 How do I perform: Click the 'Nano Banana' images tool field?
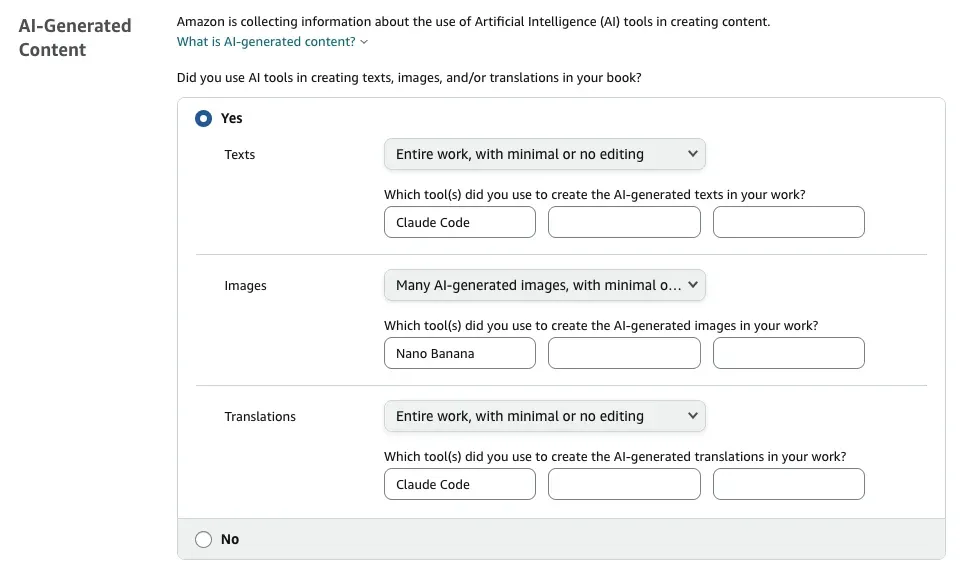pos(459,353)
